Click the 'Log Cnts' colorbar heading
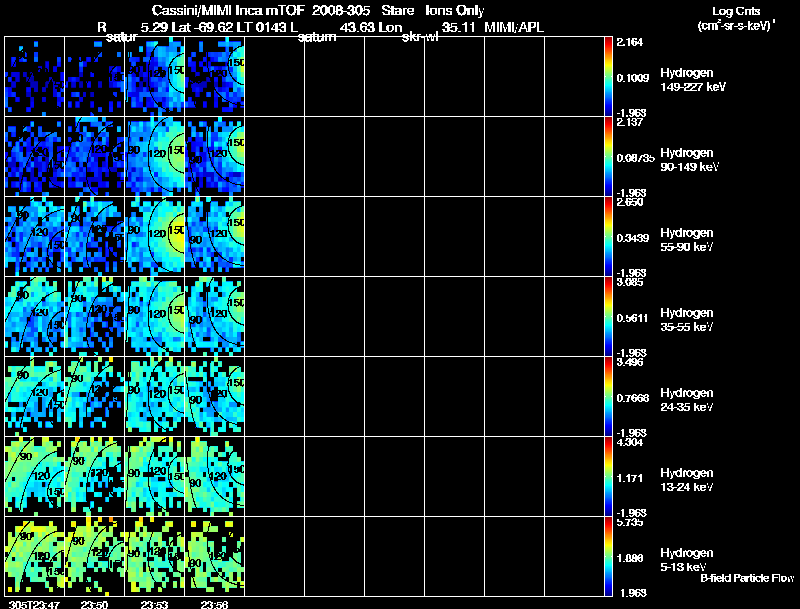800x609 pixels. coord(736,12)
